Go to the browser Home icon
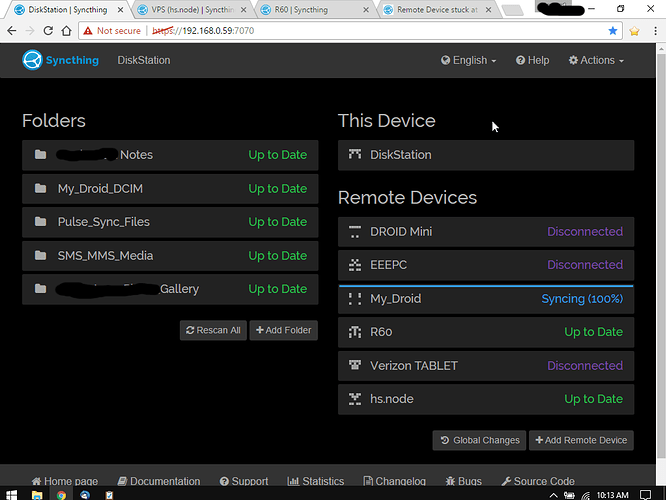The width and height of the screenshot is (666, 500). [66, 31]
